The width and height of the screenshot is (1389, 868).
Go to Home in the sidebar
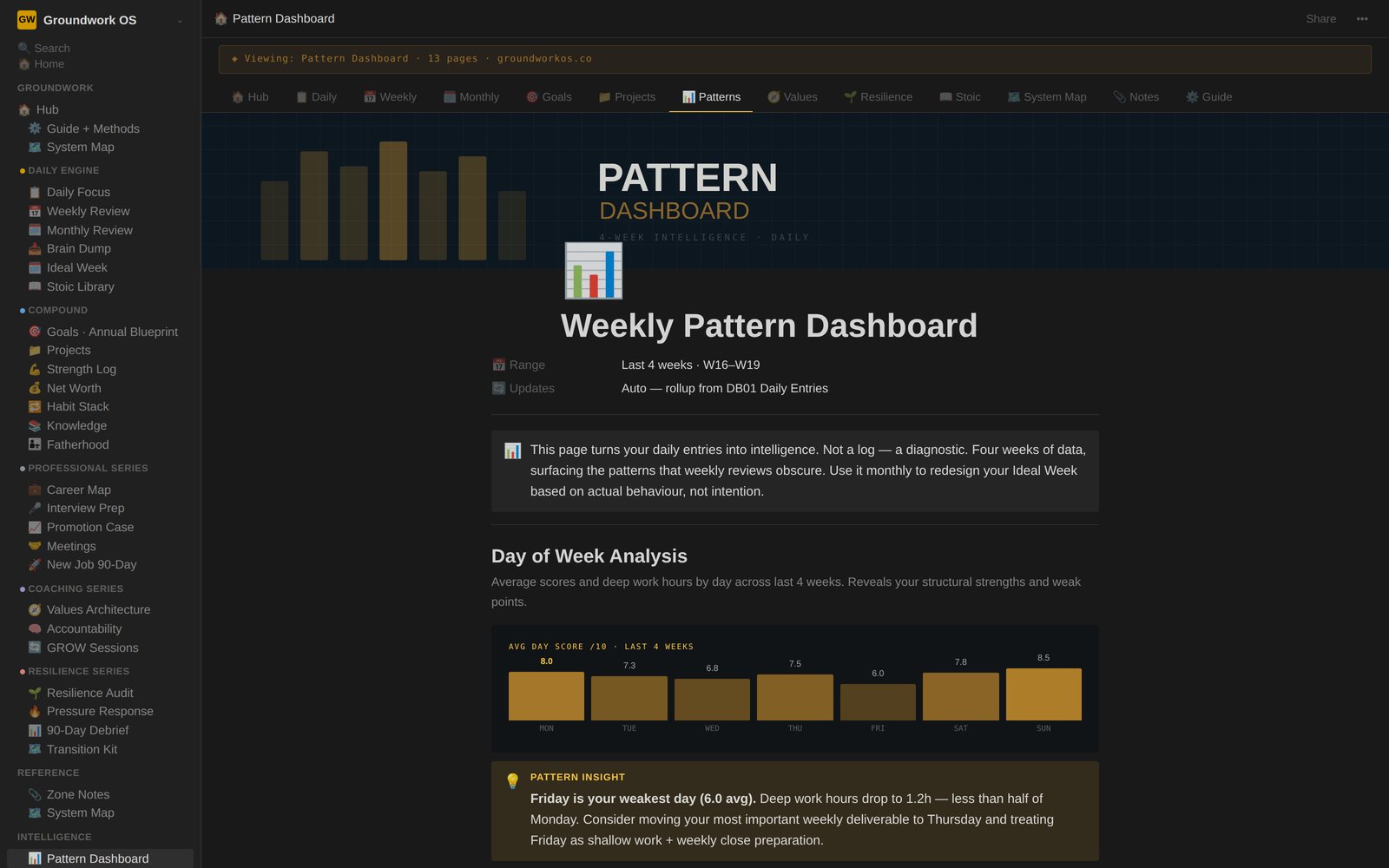41,64
